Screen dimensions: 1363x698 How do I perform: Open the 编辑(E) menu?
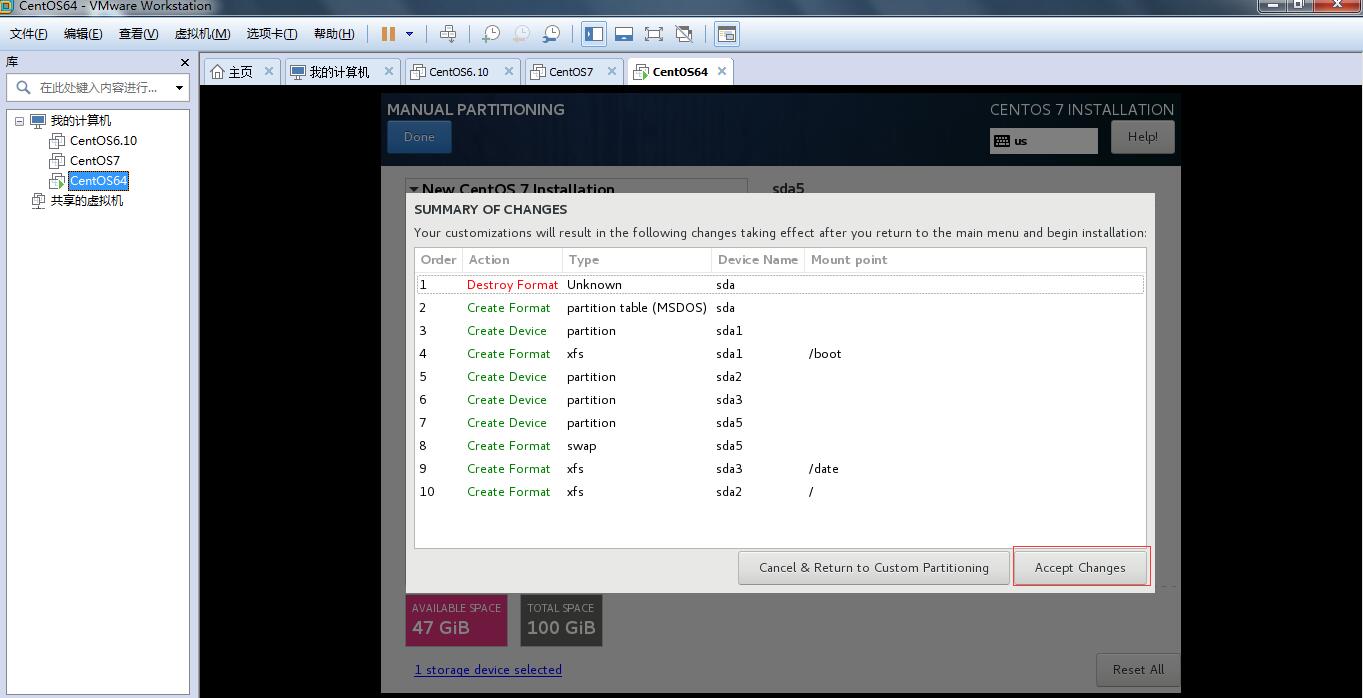point(83,34)
